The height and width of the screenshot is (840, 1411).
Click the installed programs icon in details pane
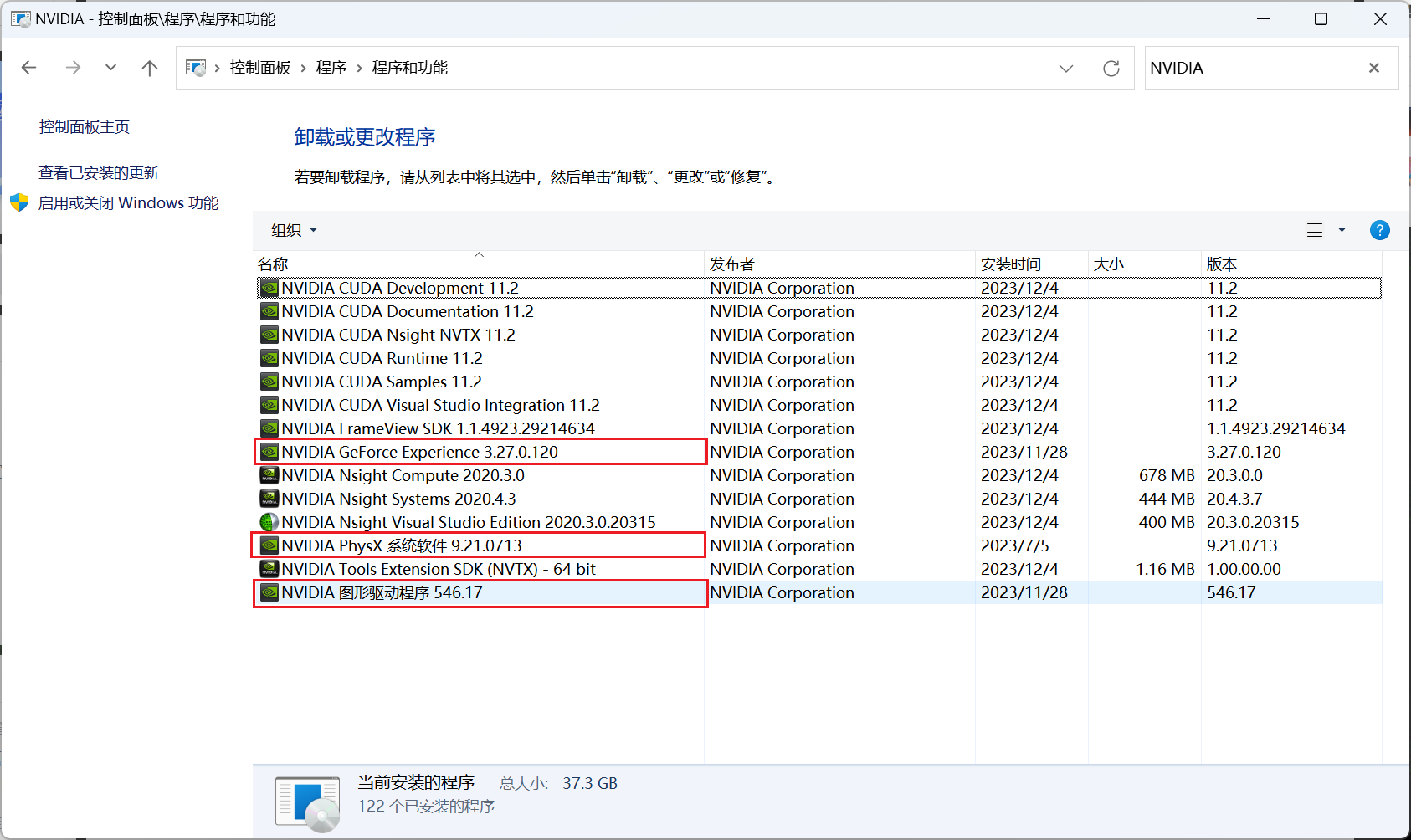[307, 804]
